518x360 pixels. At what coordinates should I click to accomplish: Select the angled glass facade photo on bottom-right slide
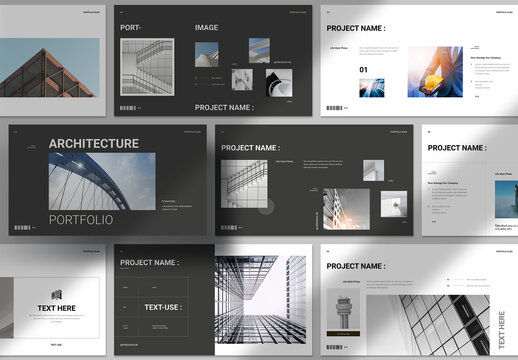pyautogui.click(x=428, y=325)
